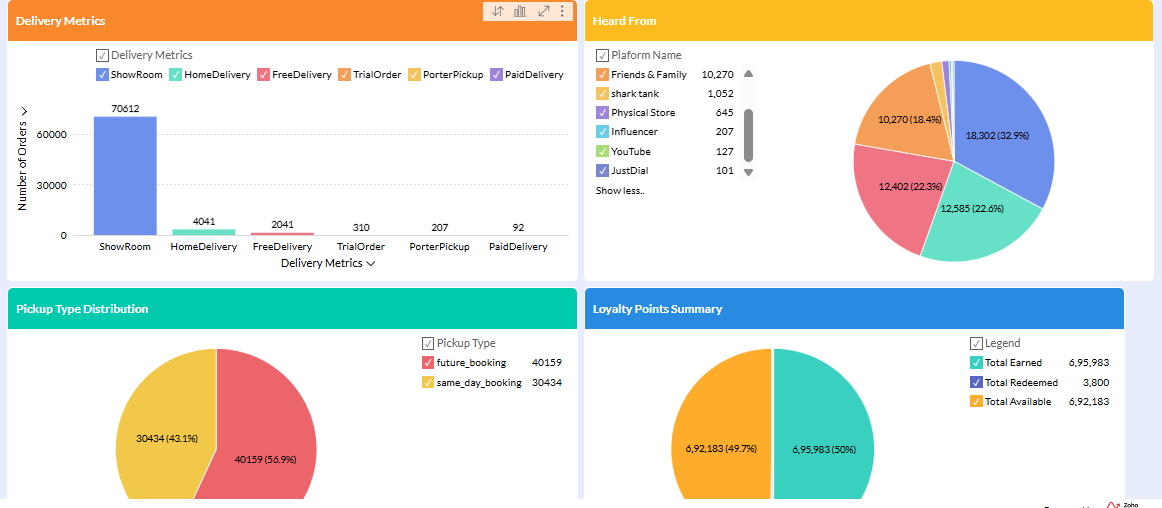Viewport: 1162px width, 508px height.
Task: Toggle the FreeDelivery legend checkbox
Action: (263, 74)
